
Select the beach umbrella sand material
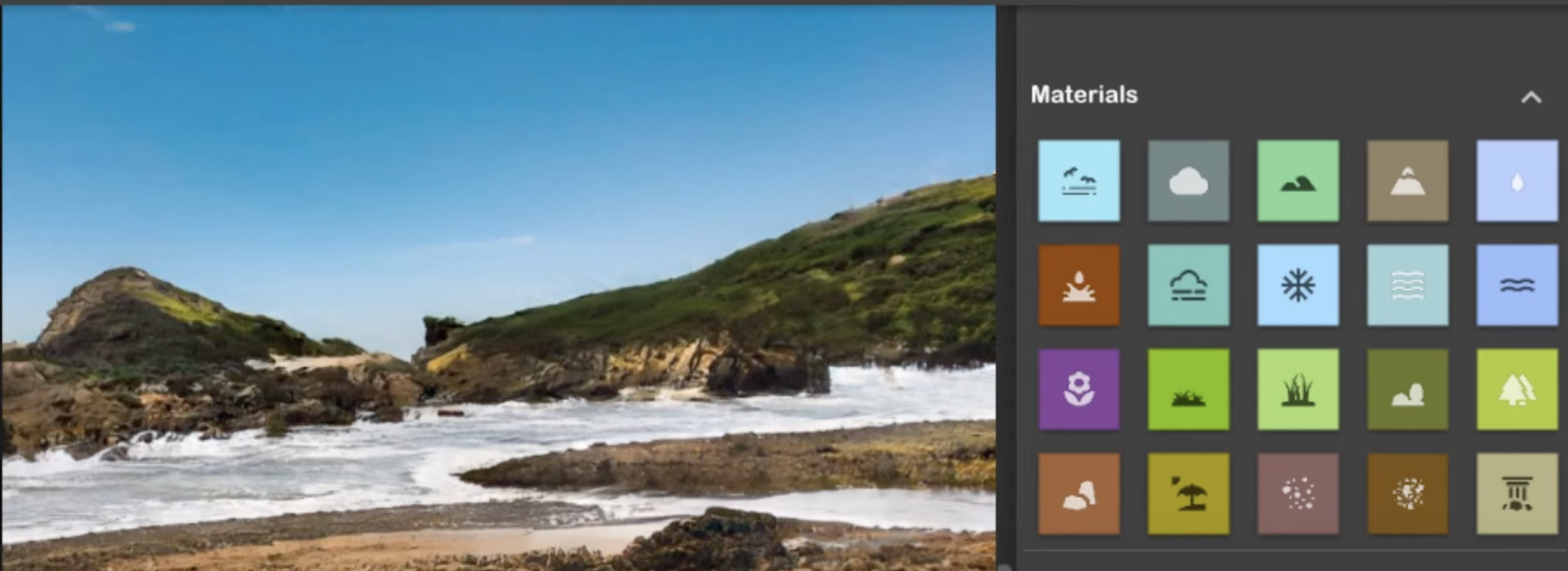(x=1188, y=494)
